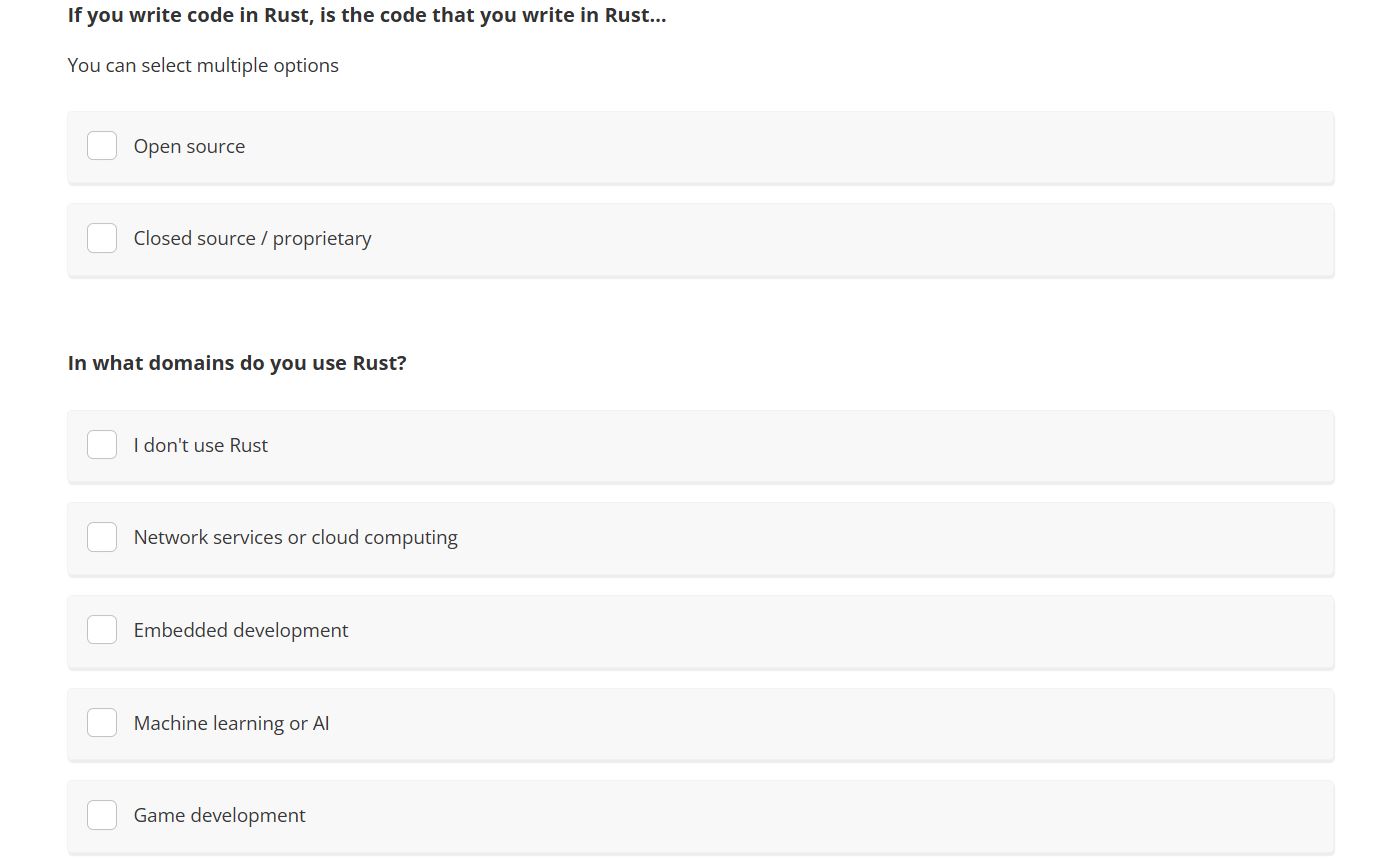
Task: Click the 'You can select multiple options' hint
Action: [x=203, y=65]
